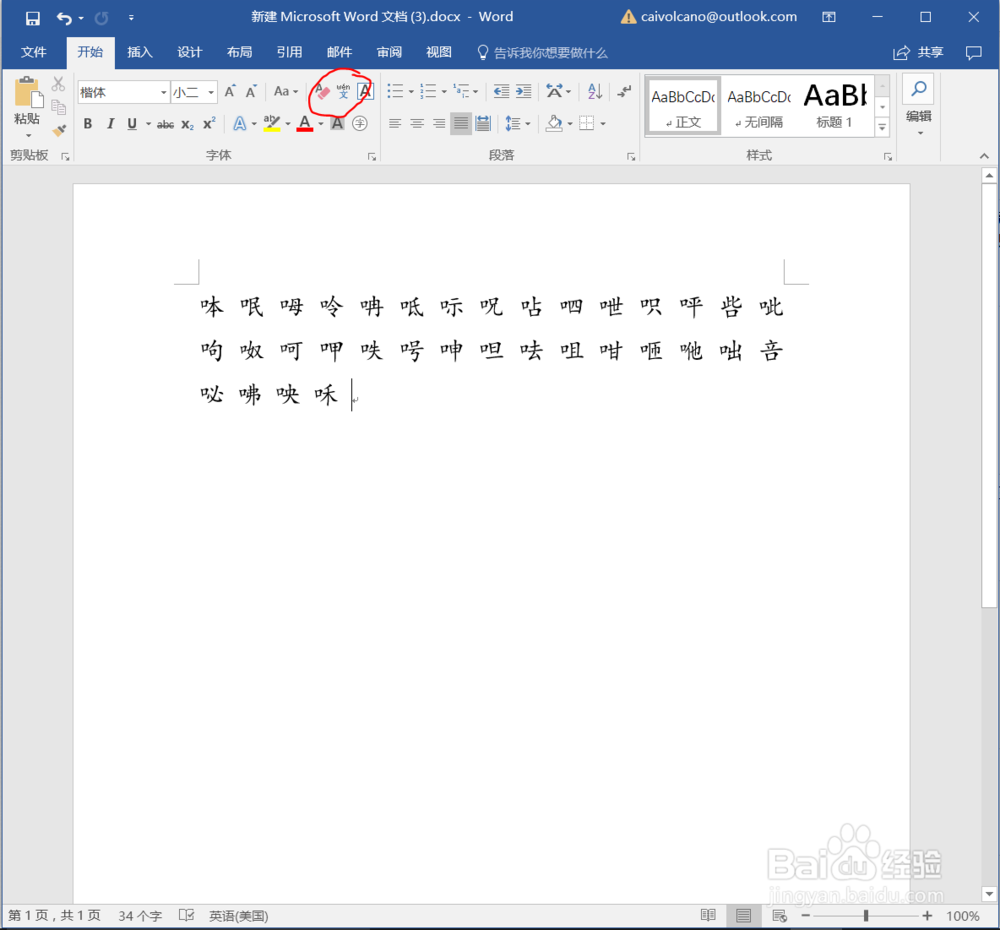
Task: Expand the styles gallery
Action: (882, 128)
